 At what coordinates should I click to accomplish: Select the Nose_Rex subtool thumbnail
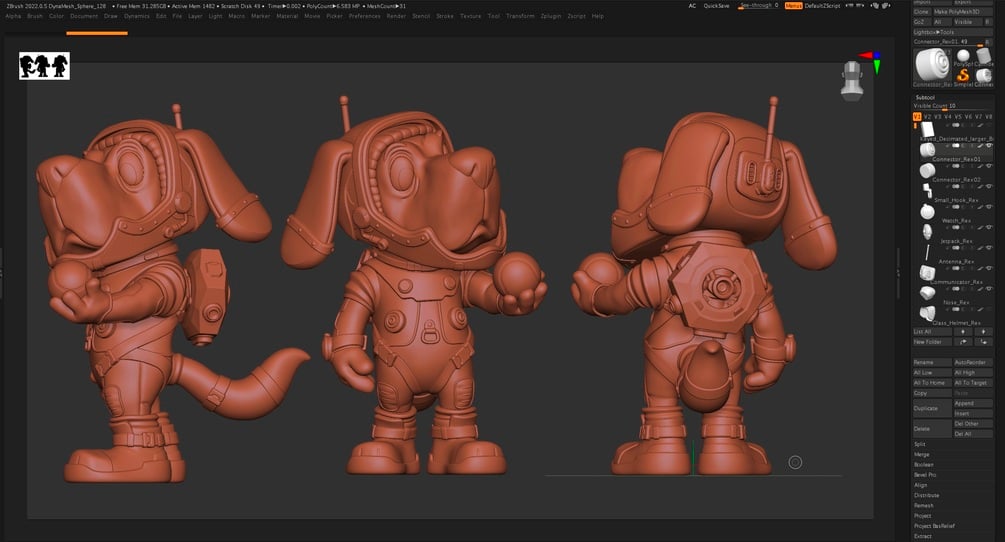(927, 293)
